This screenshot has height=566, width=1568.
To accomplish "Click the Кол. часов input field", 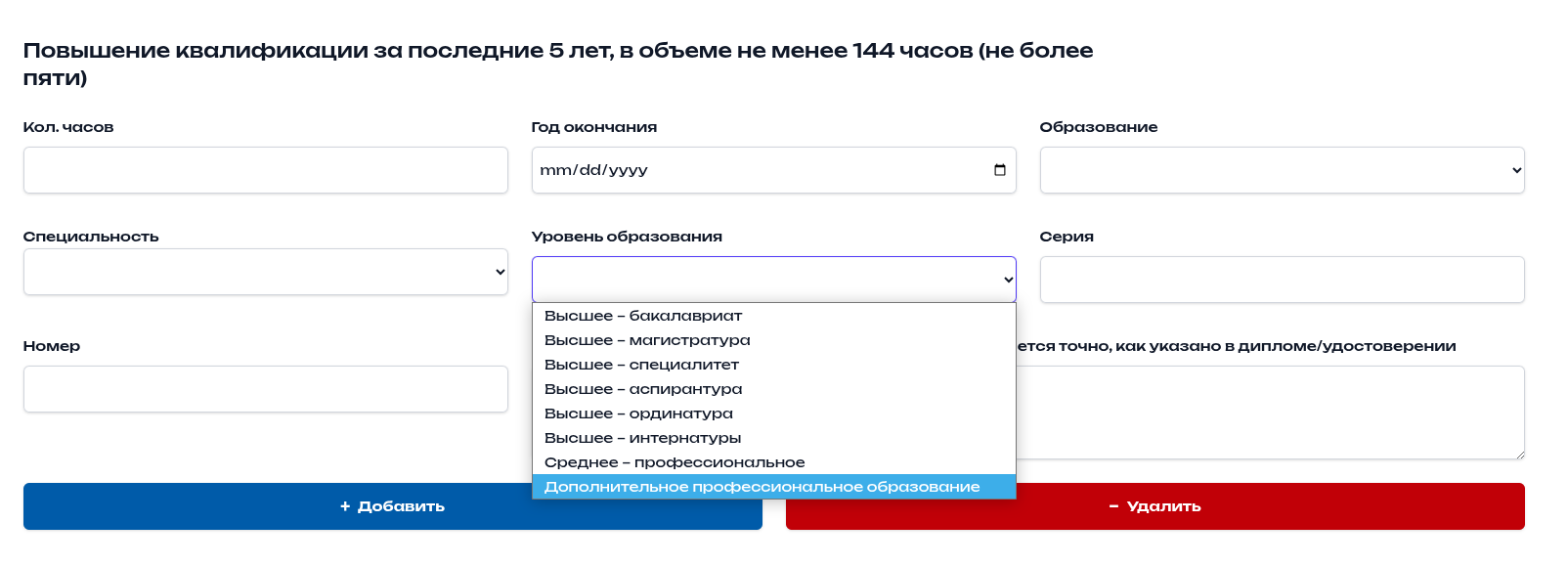I will click(265, 170).
